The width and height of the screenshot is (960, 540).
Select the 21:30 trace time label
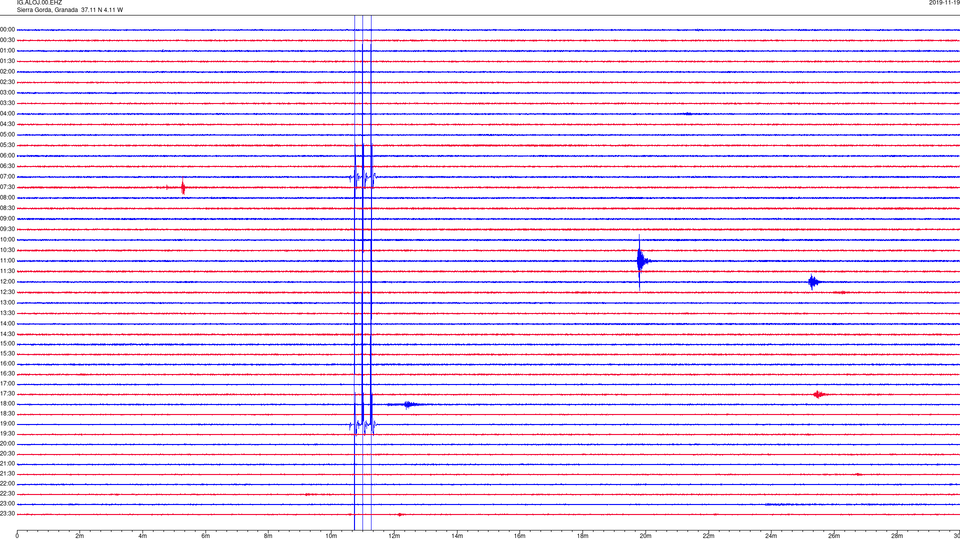(x=7, y=474)
